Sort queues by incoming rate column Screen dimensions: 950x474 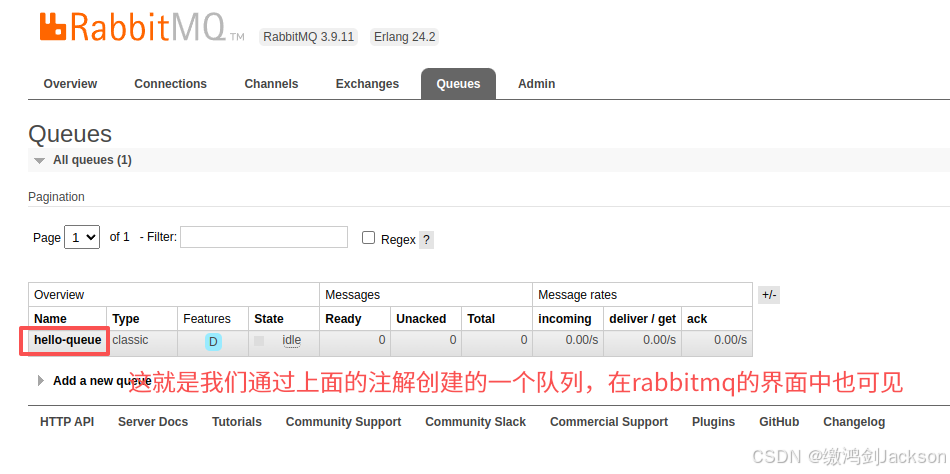point(565,319)
